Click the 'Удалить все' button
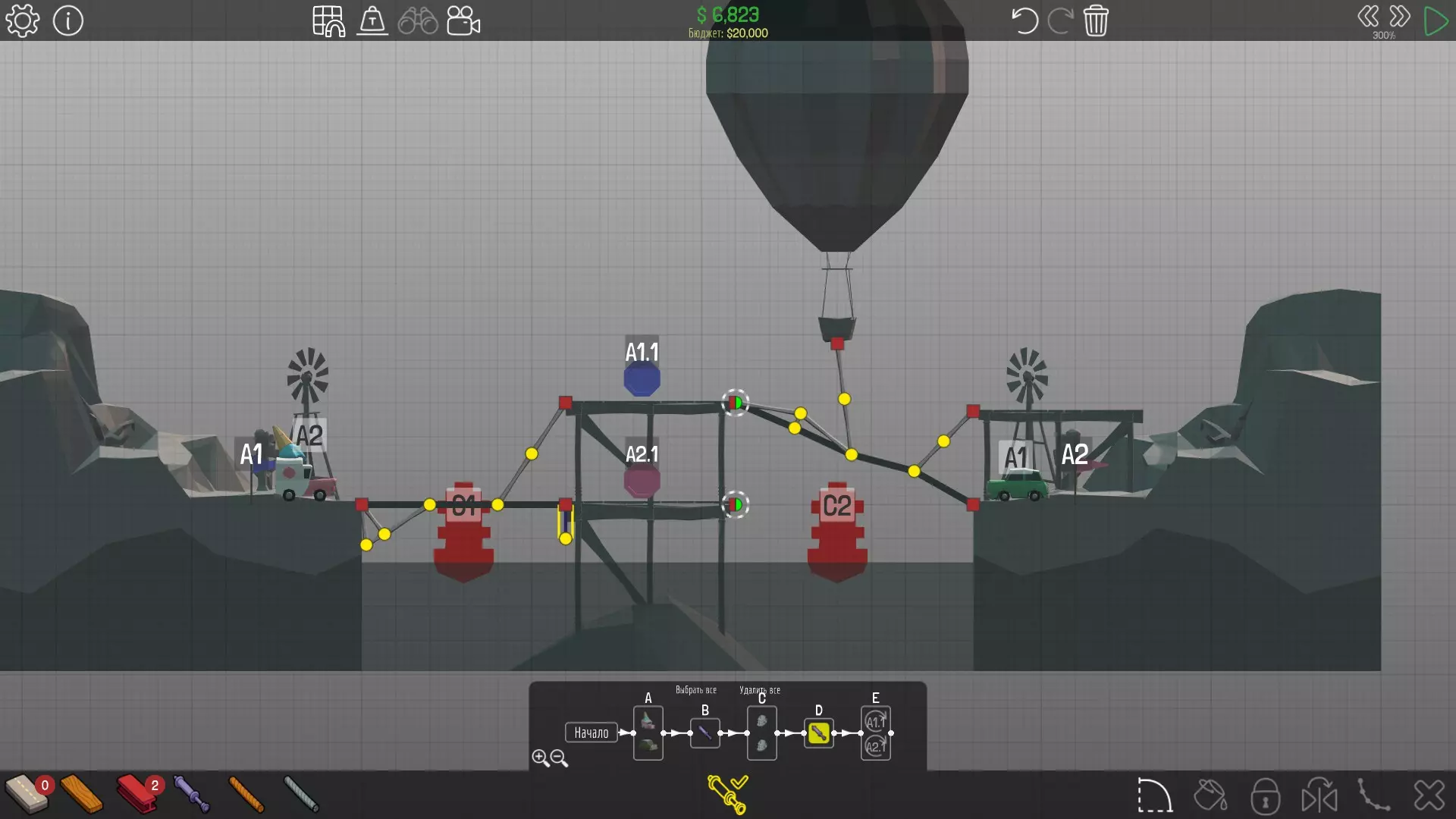Image resolution: width=1456 pixels, height=819 pixels. click(759, 690)
